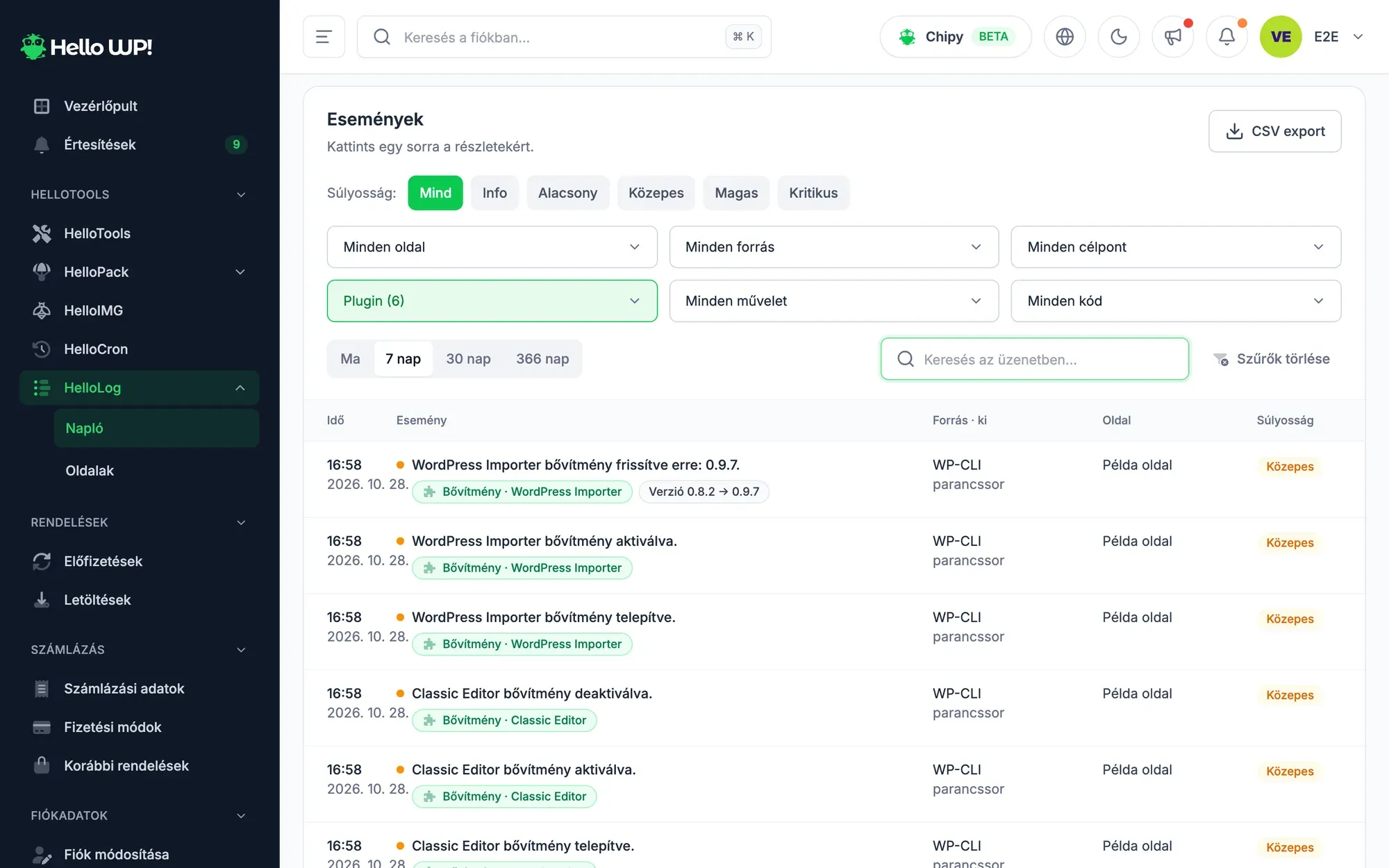Screen dimensions: 1389x868
Task: Click the orange Közepes badge on the first row
Action: tap(1290, 467)
